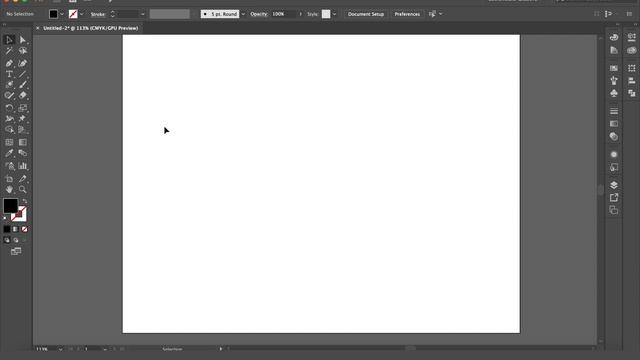Select the Mesh tool
640x360 pixels.
(9, 142)
